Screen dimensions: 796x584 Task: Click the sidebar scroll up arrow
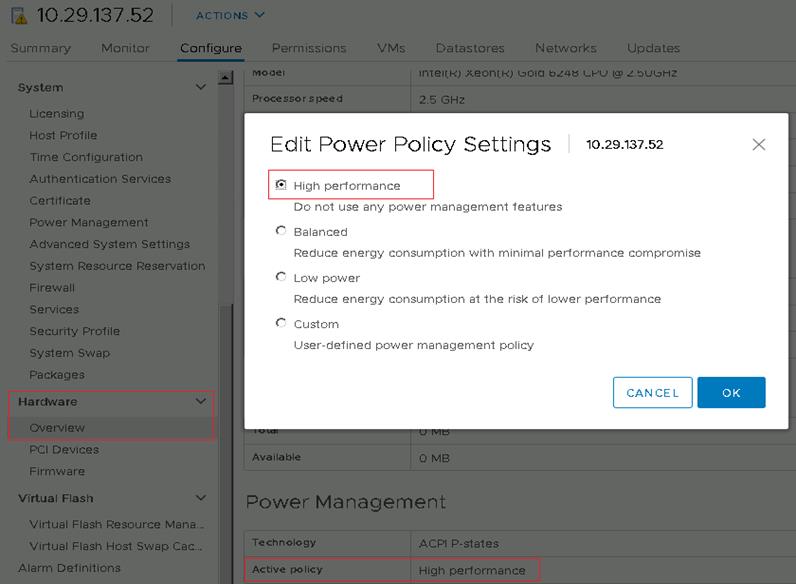coord(225,78)
